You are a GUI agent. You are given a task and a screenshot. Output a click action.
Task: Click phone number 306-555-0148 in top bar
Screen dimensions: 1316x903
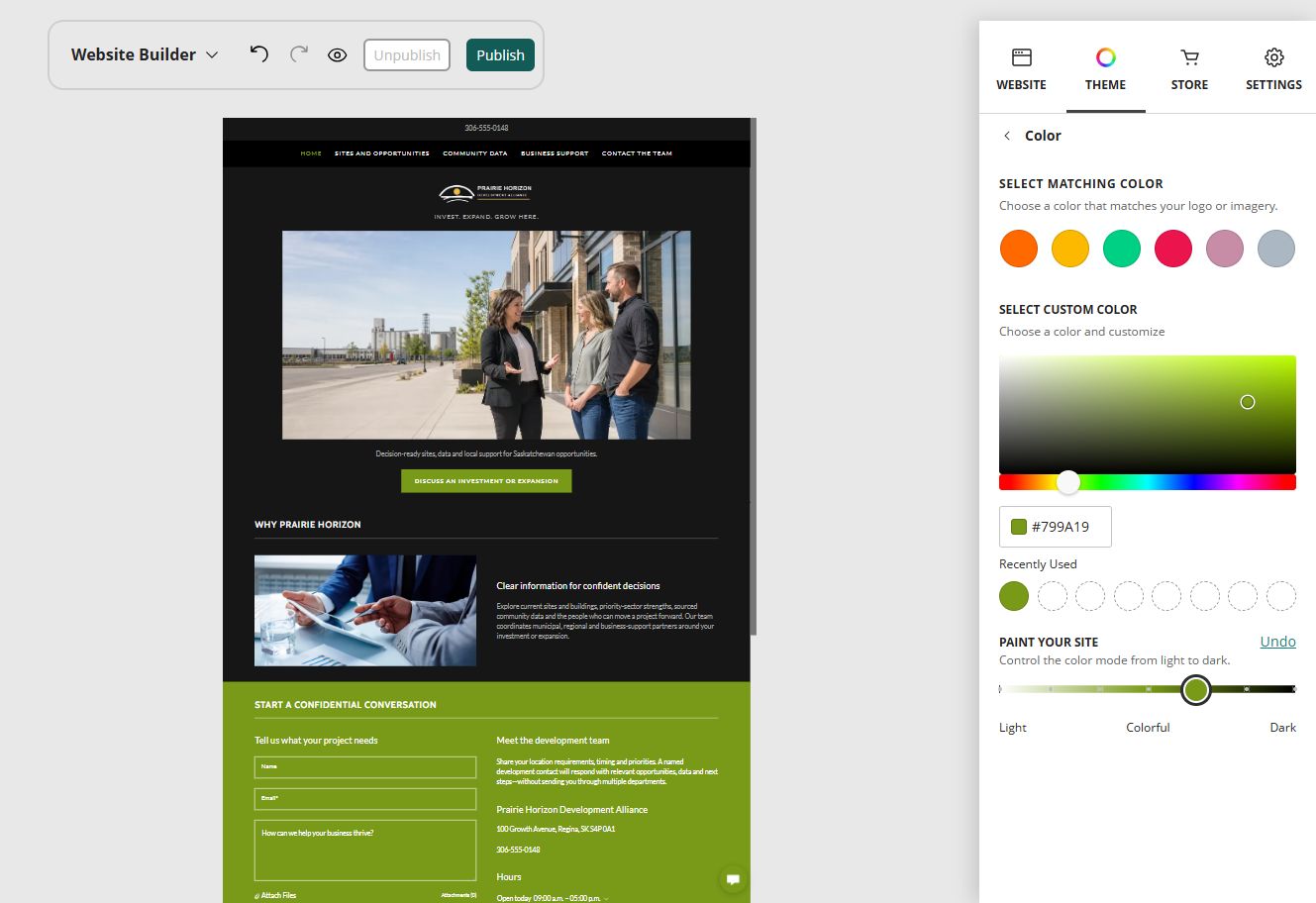486,128
